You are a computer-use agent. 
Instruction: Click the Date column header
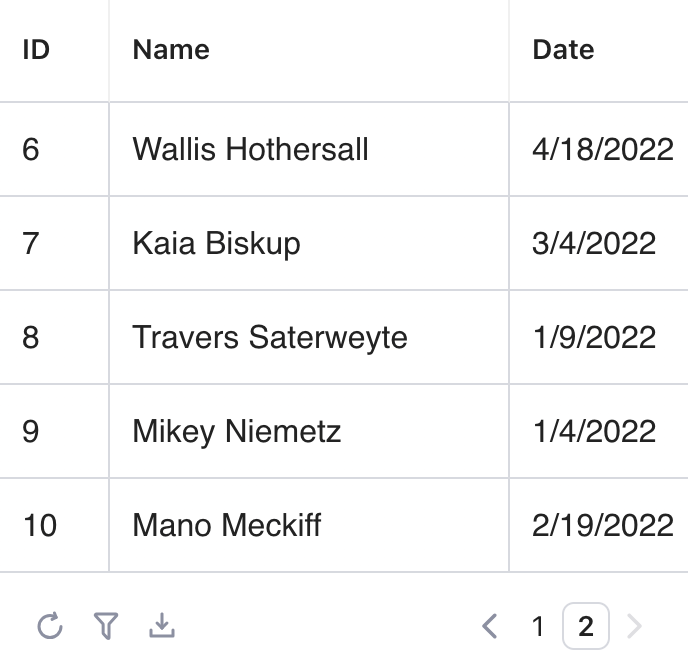563,50
